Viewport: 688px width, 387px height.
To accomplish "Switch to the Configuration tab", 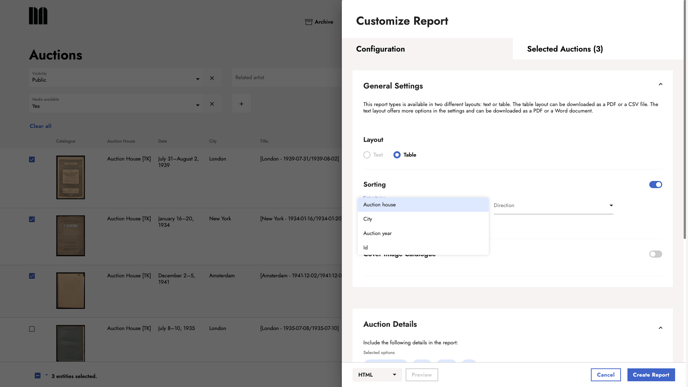I will (x=427, y=49).
